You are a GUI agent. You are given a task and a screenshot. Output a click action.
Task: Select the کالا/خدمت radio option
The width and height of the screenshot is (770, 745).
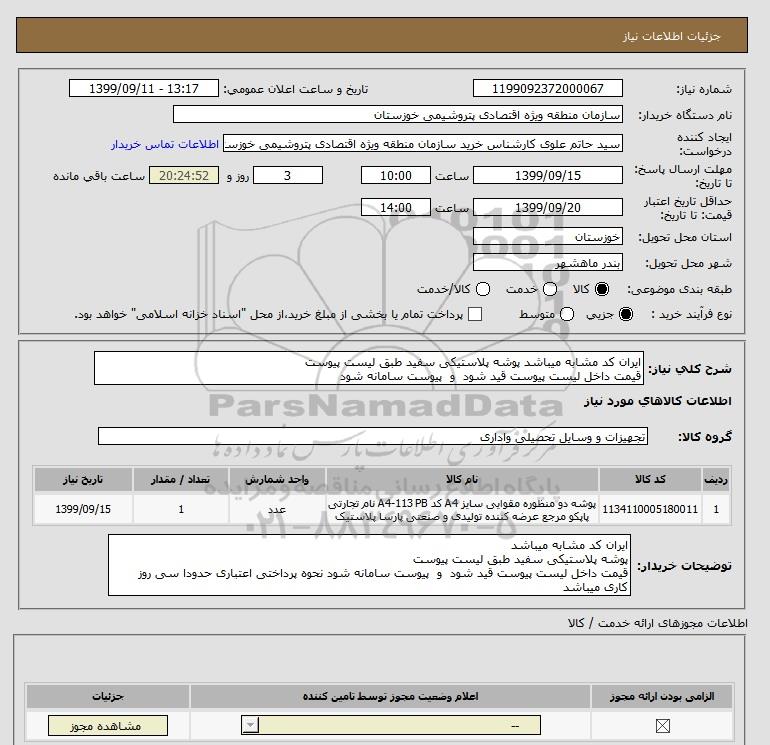pyautogui.click(x=483, y=289)
